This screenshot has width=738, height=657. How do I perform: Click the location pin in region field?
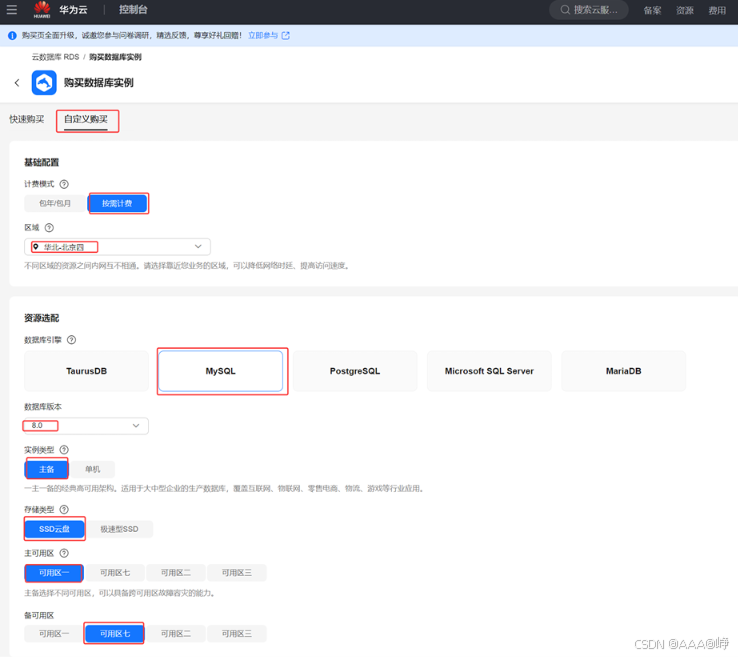coord(36,247)
